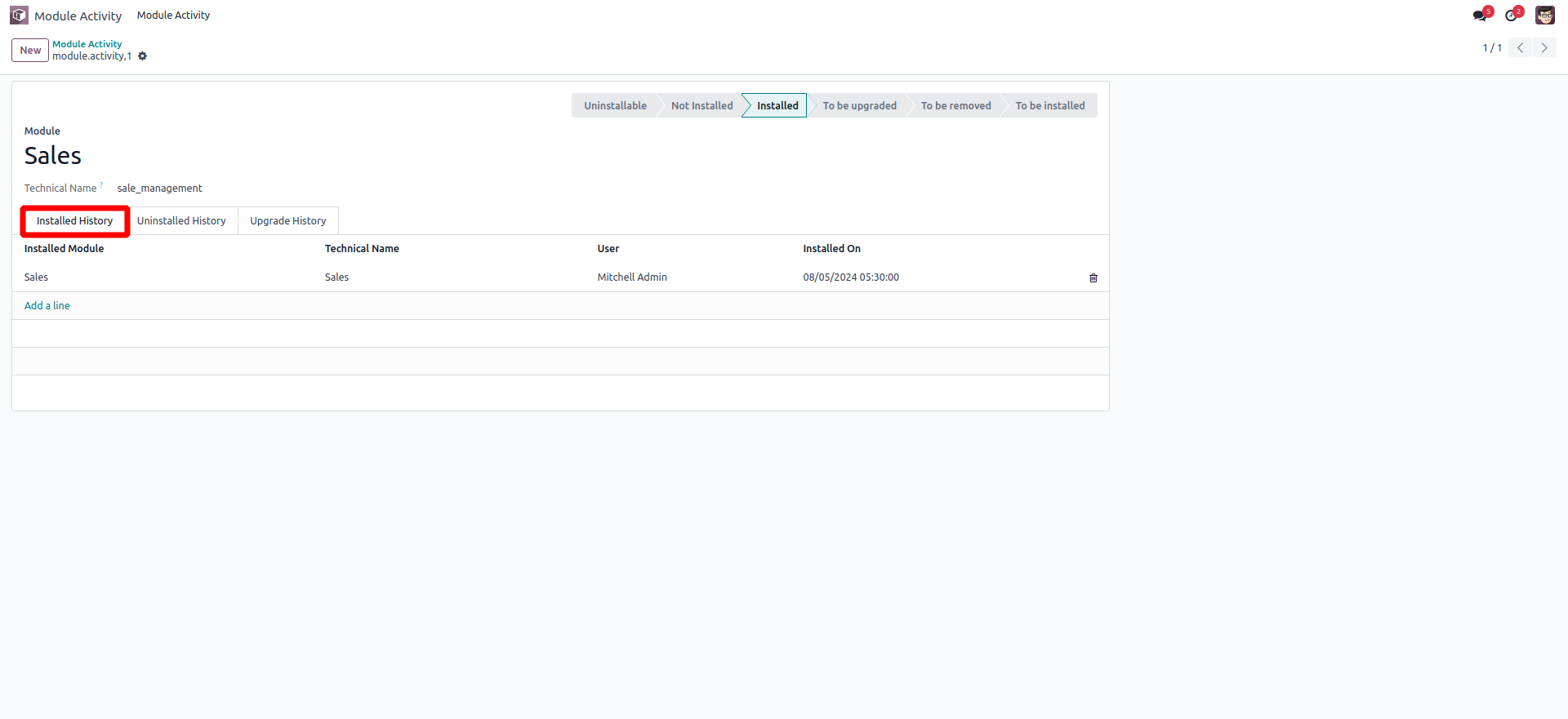Set status to Uninstallable
The image size is (1568, 719).
[x=615, y=105]
